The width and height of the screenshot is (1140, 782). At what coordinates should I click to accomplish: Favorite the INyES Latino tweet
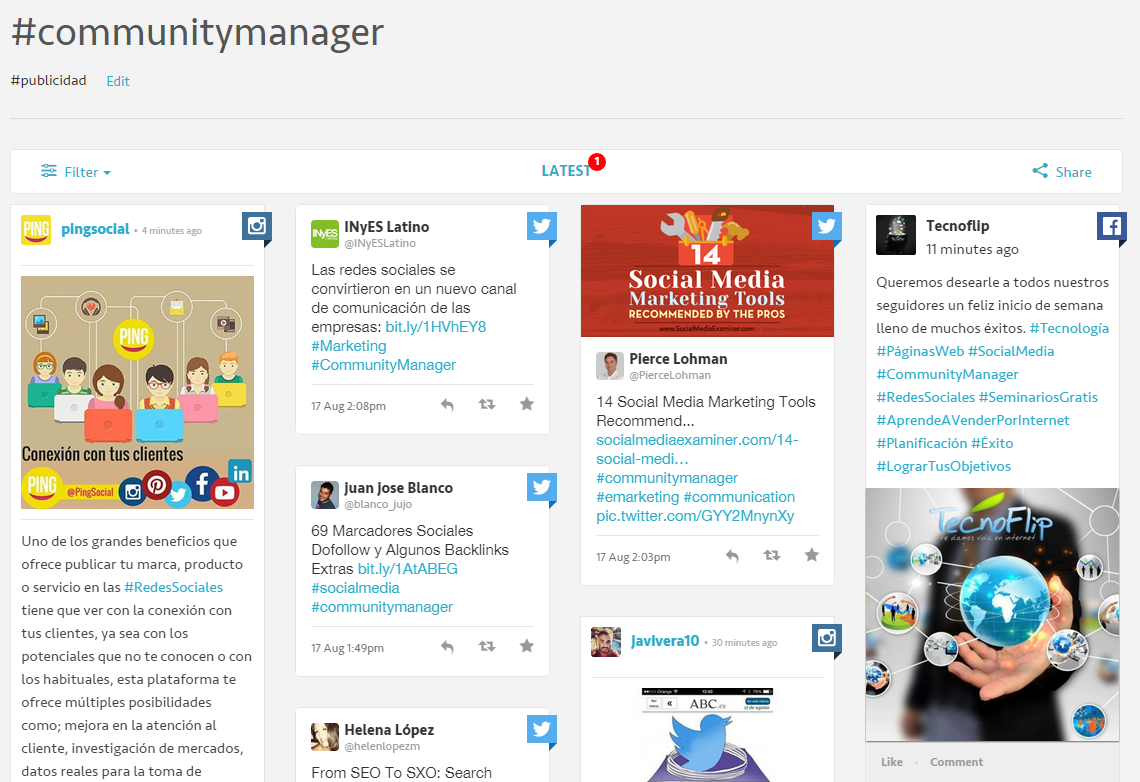click(527, 404)
